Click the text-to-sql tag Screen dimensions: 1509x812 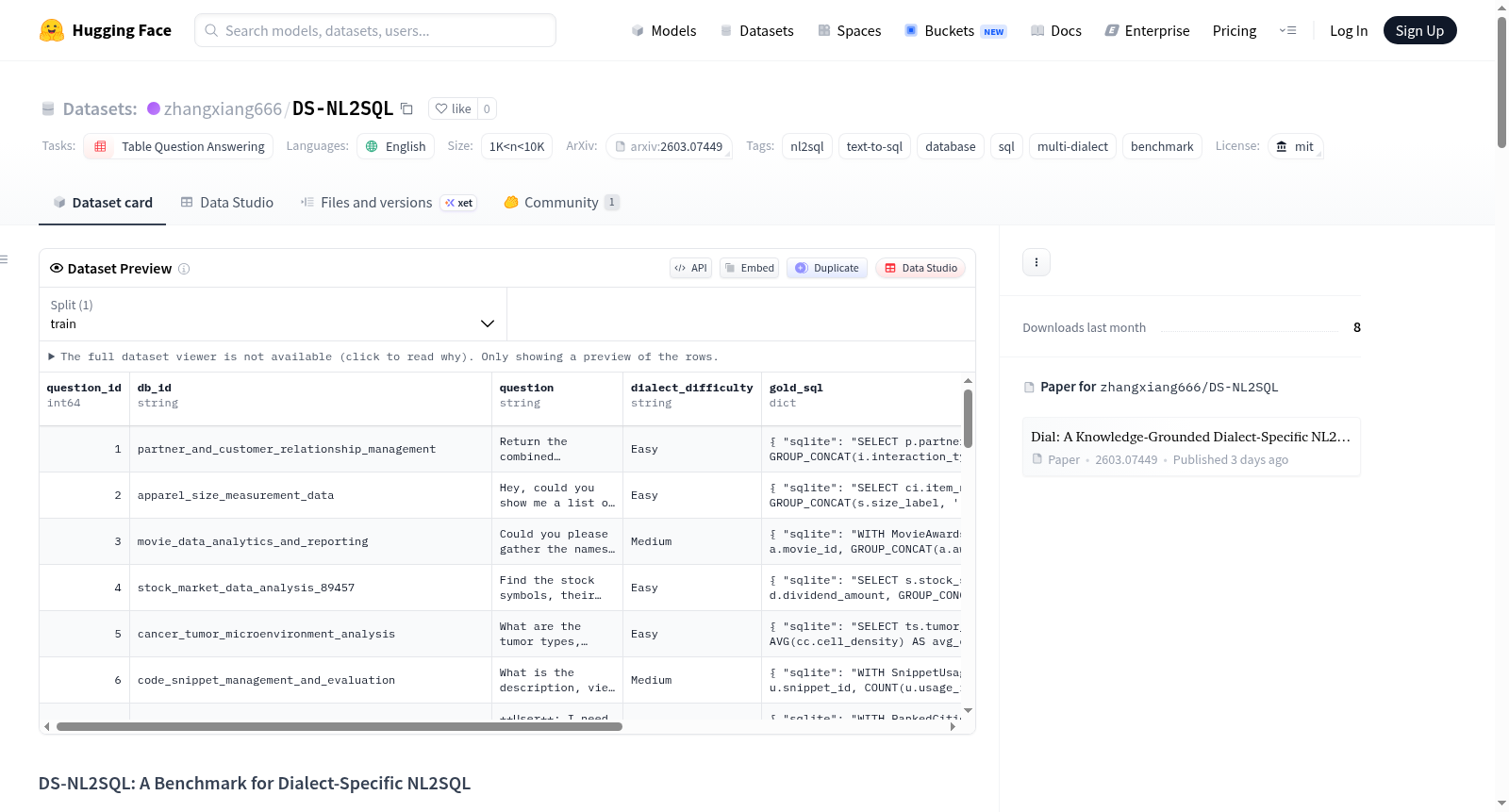pyautogui.click(x=874, y=146)
